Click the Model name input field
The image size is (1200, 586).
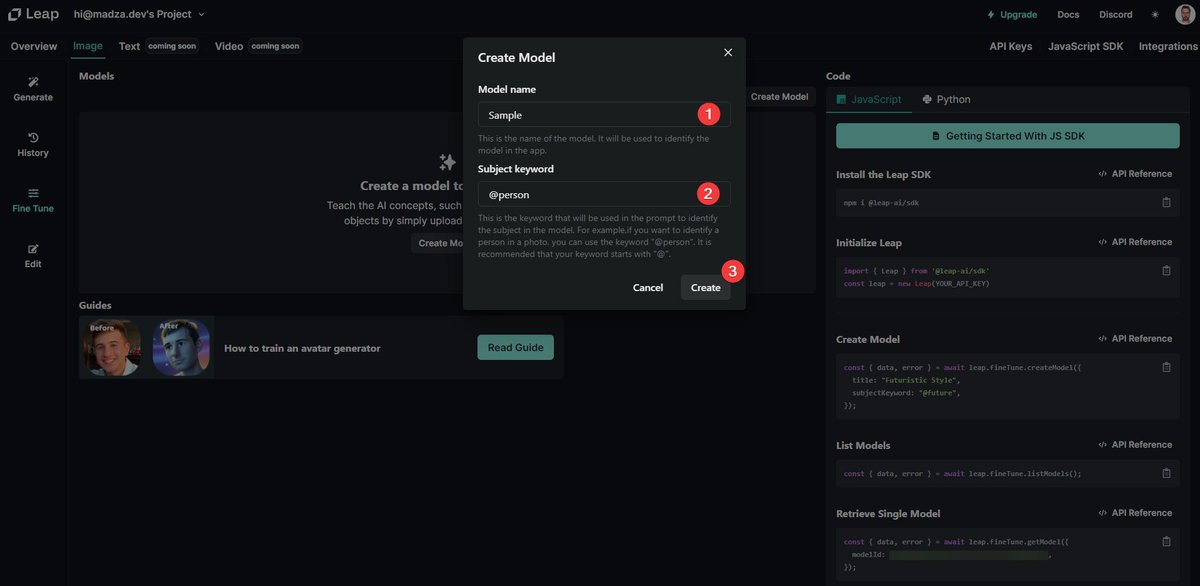(x=604, y=115)
